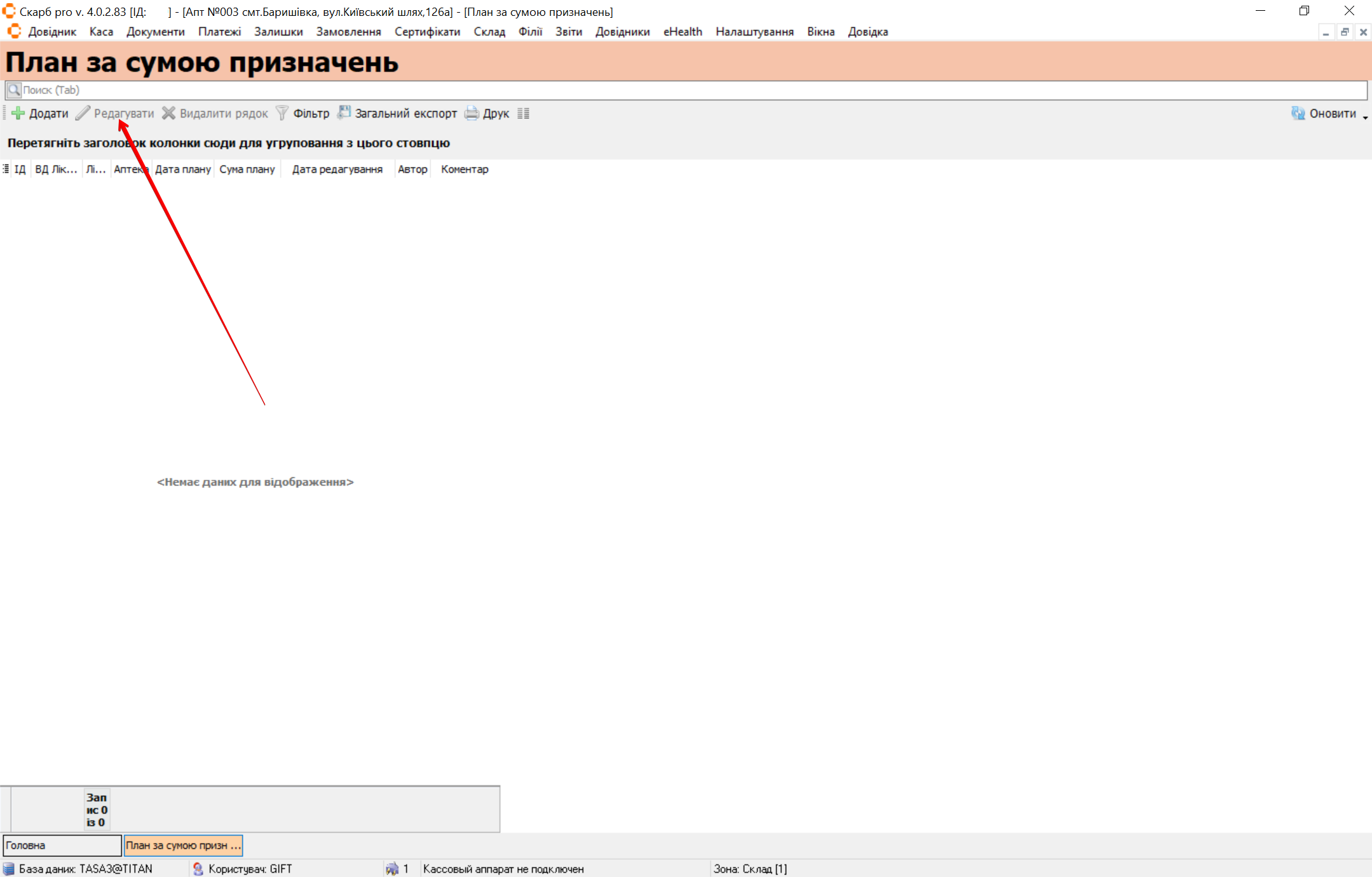Open the Налаштування menu

754,32
